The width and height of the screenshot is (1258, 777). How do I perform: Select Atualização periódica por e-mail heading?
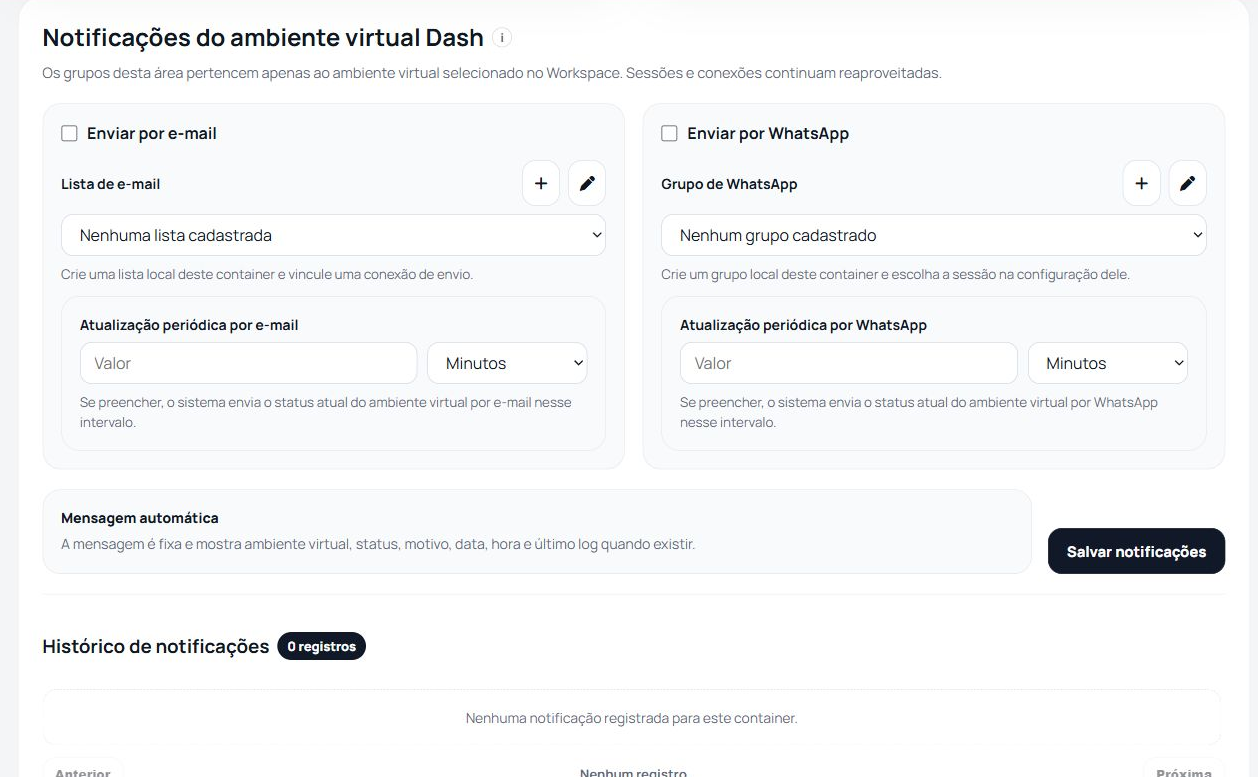(189, 325)
